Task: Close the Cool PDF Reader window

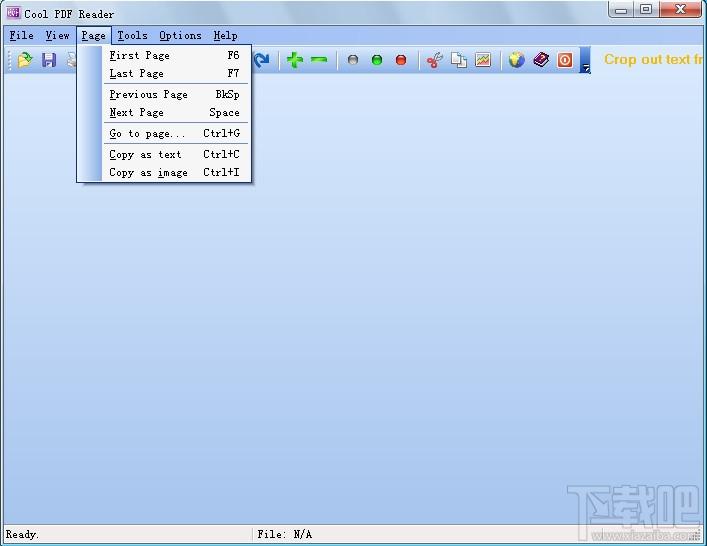Action: point(680,9)
